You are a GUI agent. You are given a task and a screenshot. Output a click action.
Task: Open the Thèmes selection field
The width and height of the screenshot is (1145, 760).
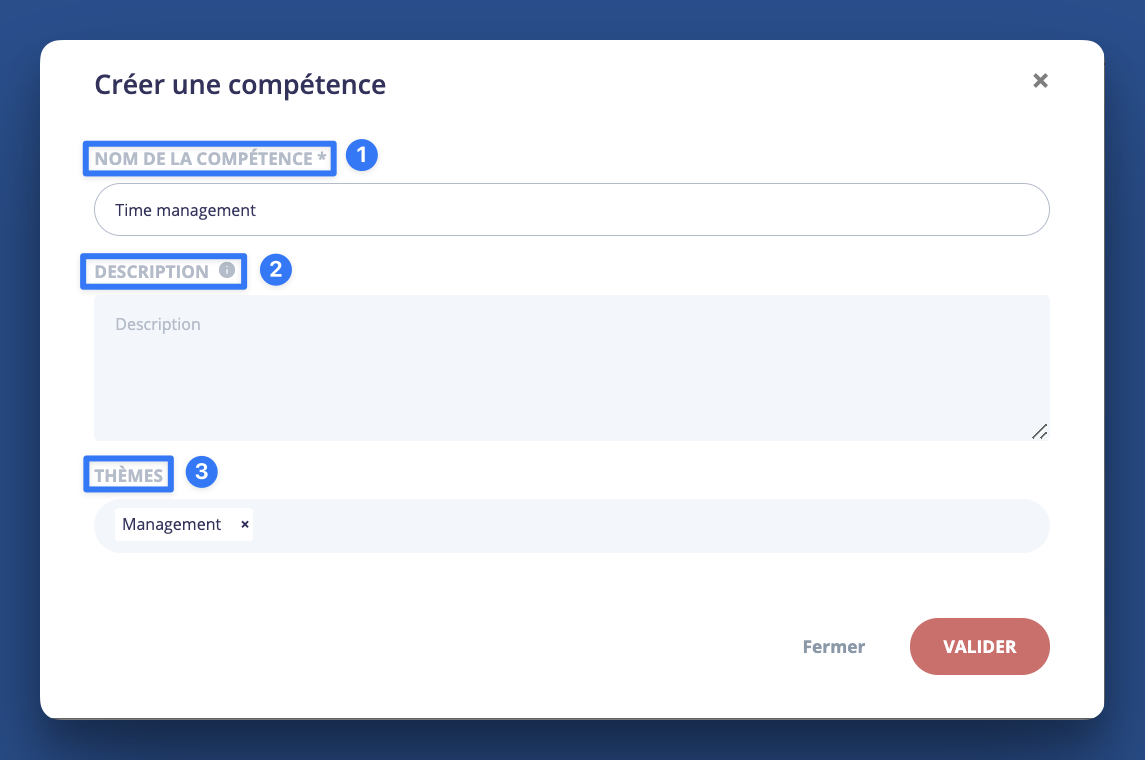[650, 526]
